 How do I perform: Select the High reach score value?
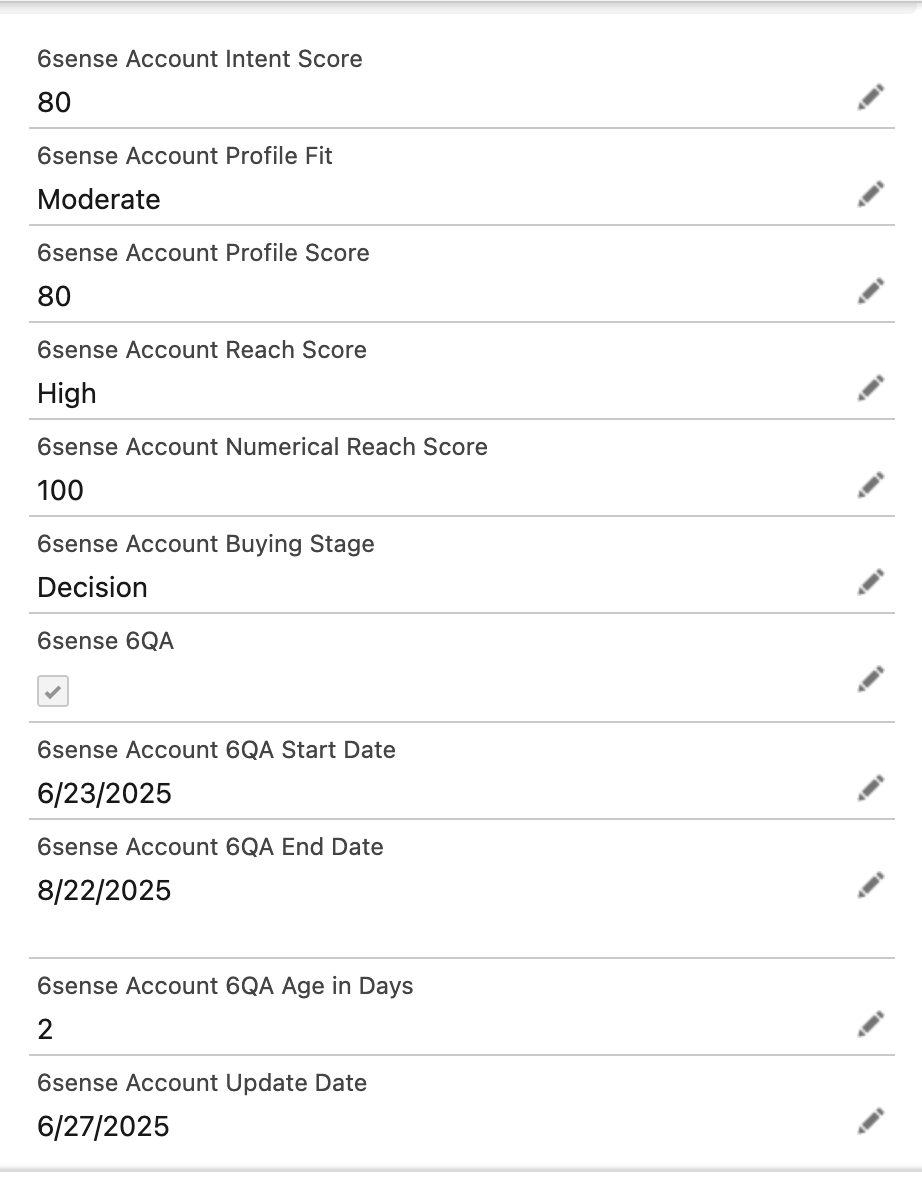click(x=67, y=394)
